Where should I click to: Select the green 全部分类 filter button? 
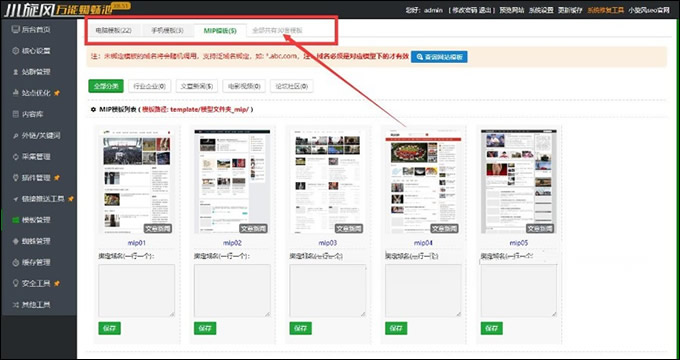106,86
